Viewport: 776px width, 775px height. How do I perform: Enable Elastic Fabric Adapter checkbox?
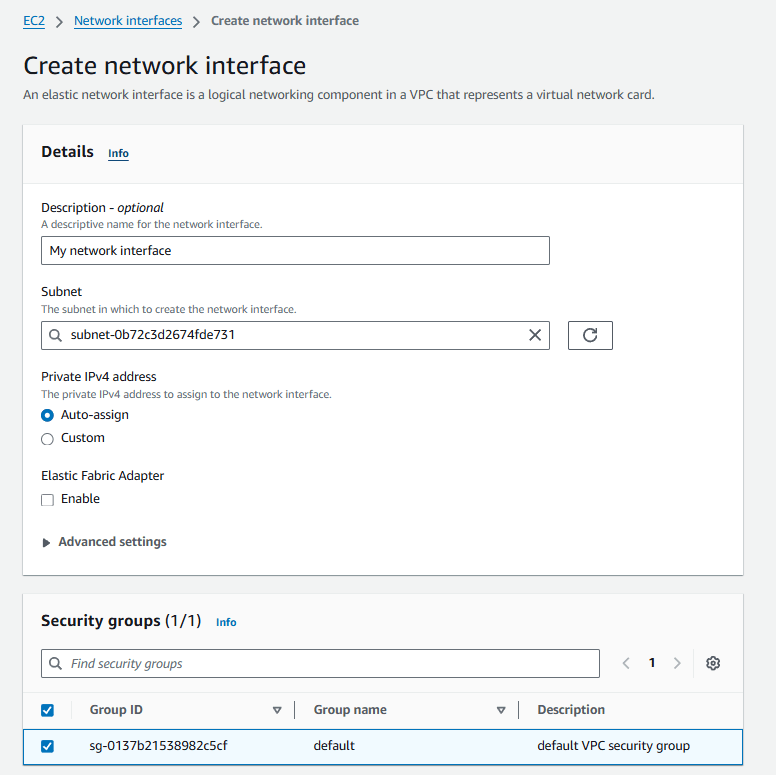[47, 500]
